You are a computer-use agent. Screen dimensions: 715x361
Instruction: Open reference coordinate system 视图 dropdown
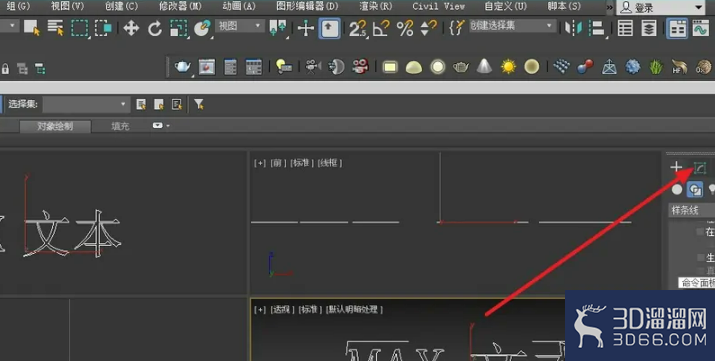coord(240,26)
